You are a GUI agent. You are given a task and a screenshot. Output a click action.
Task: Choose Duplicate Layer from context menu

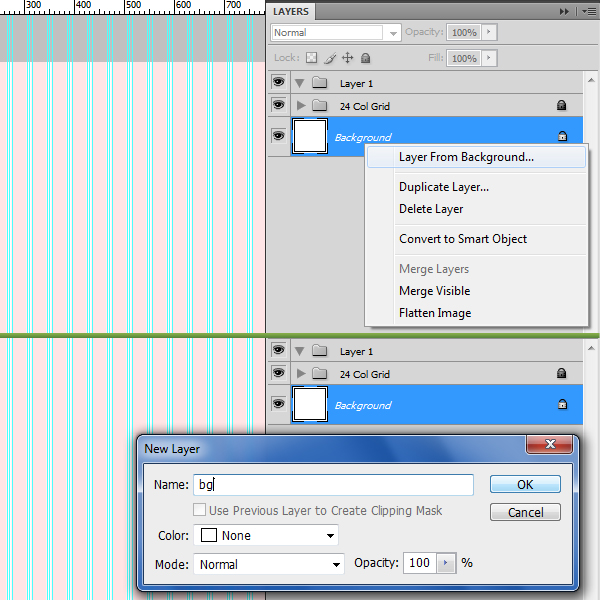444,187
